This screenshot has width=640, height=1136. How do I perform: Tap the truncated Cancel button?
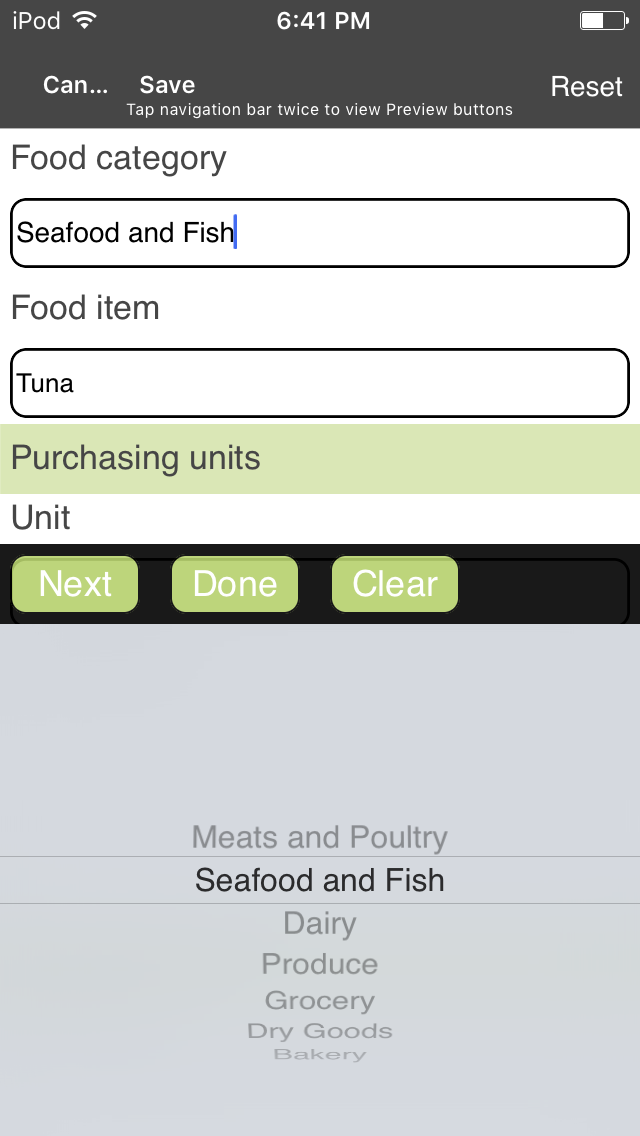coord(75,85)
